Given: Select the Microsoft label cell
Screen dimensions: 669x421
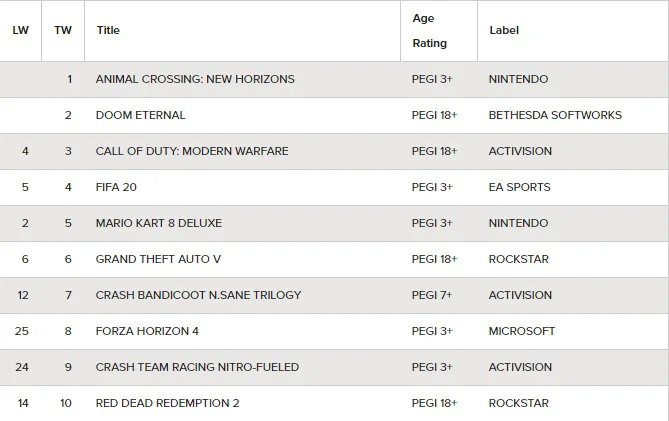Looking at the screenshot, I should (573, 331).
